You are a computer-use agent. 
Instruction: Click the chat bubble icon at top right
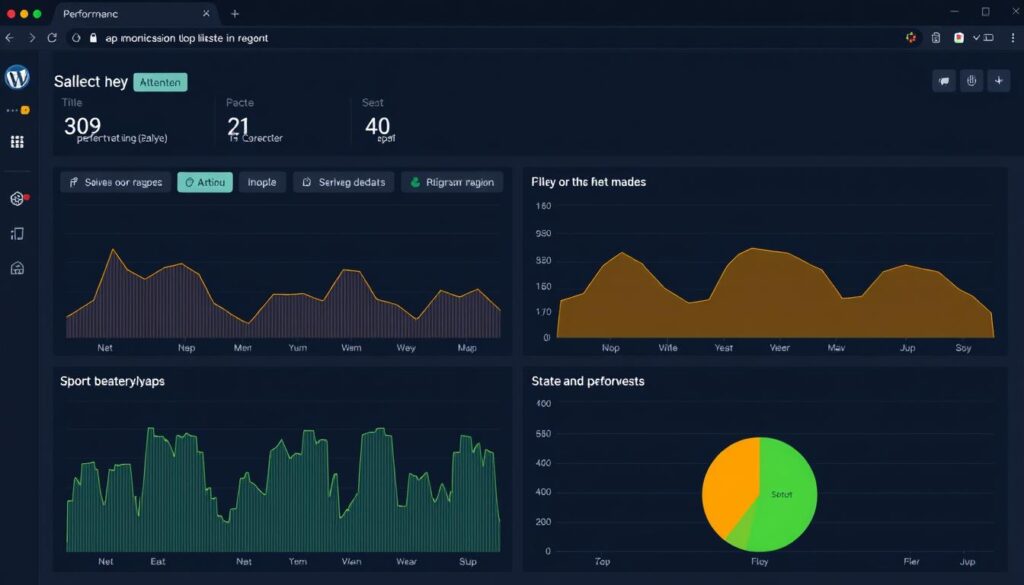click(943, 82)
